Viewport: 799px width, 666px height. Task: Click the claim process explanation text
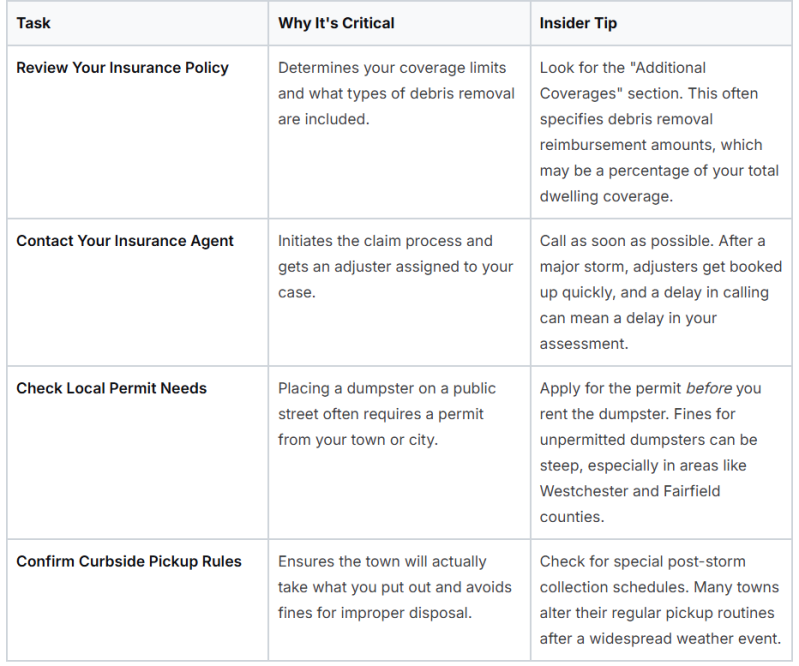tap(395, 267)
